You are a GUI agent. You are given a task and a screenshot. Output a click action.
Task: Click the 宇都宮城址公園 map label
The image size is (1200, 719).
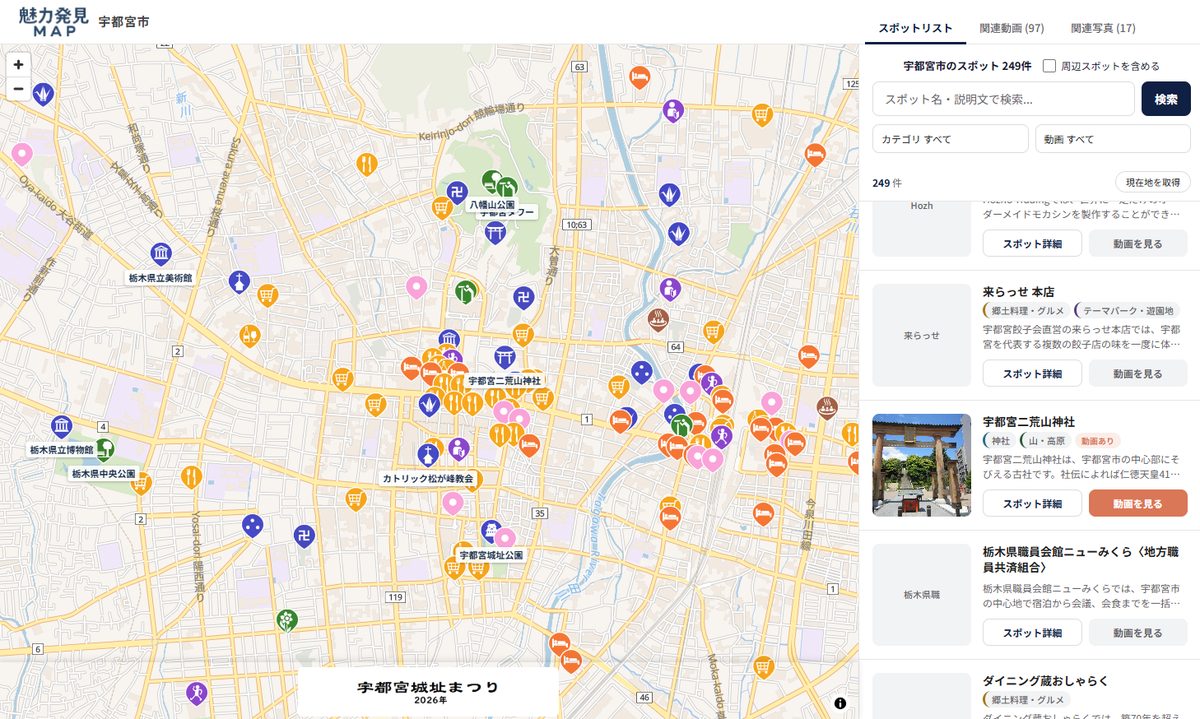coord(491,554)
